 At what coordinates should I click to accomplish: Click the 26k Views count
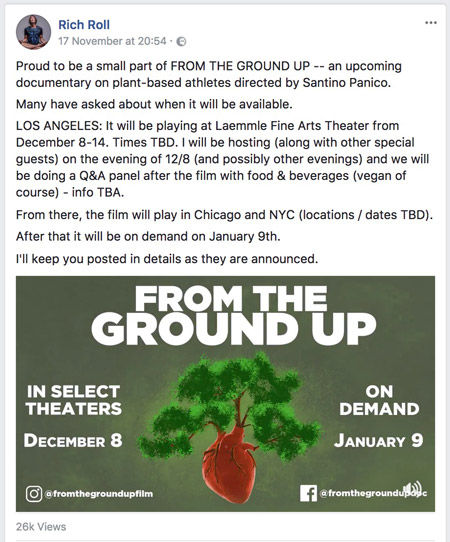coord(41,527)
